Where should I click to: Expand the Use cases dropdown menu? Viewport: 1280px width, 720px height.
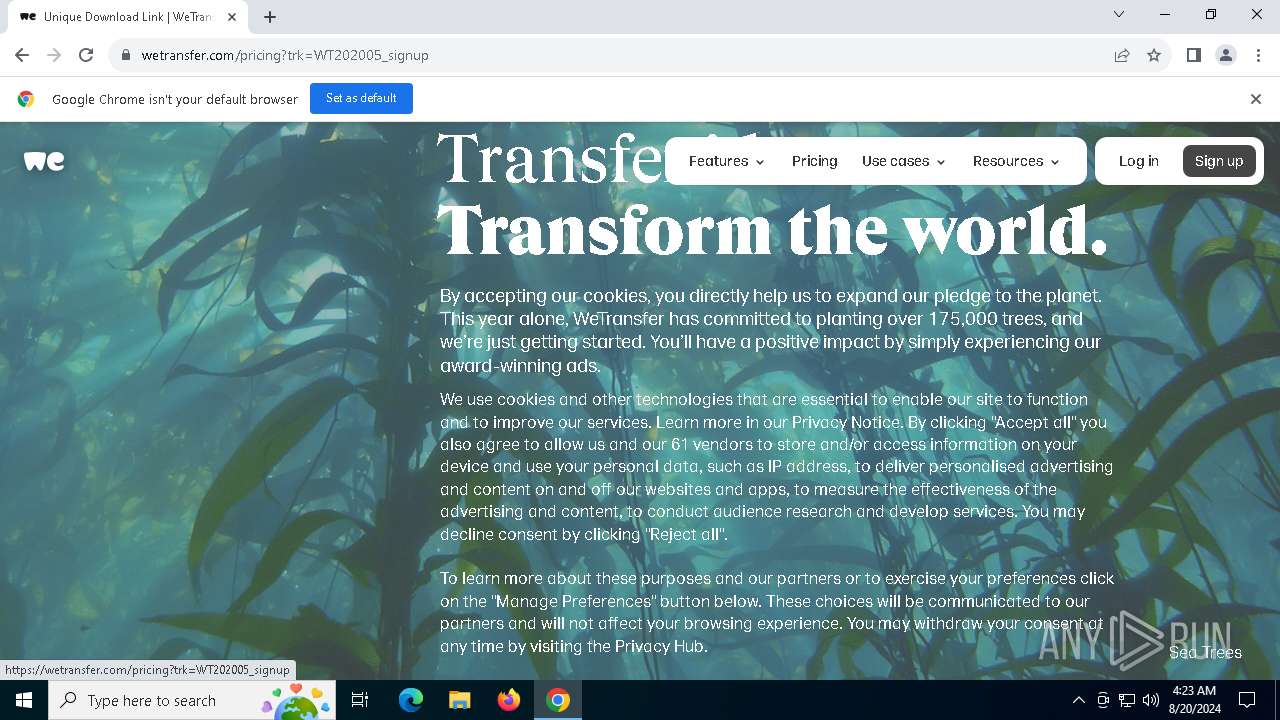coord(904,161)
